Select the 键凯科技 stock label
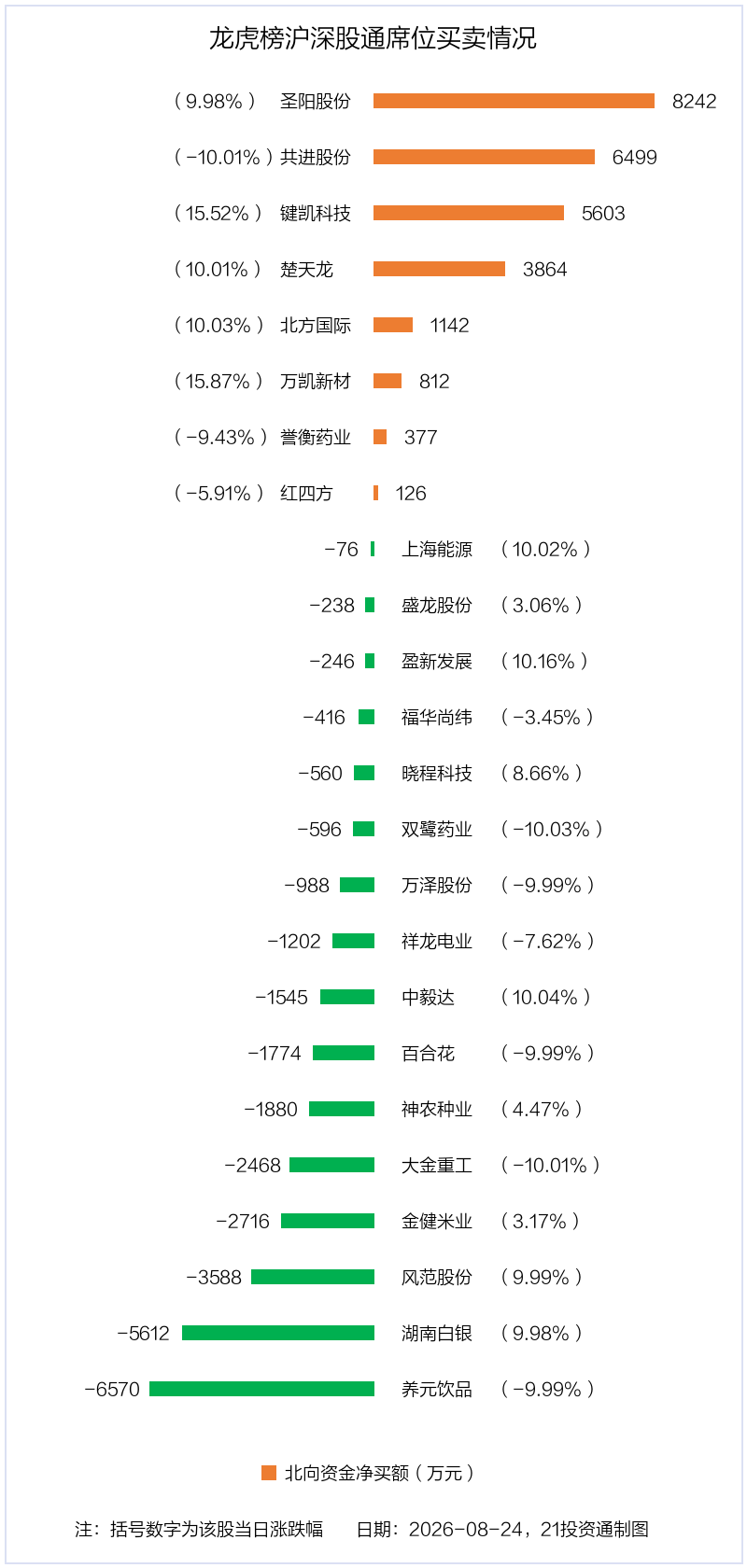 (316, 213)
